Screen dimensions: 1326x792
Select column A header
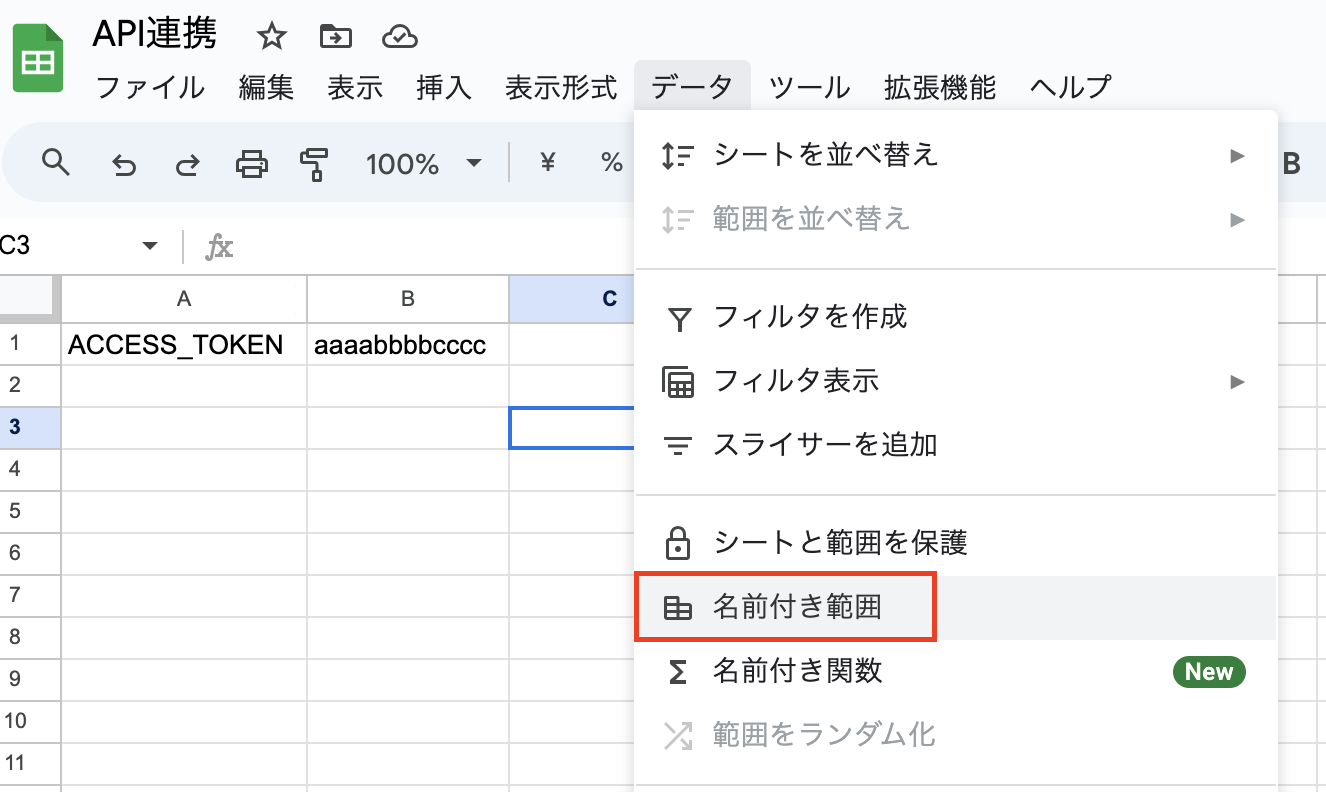coord(184,299)
